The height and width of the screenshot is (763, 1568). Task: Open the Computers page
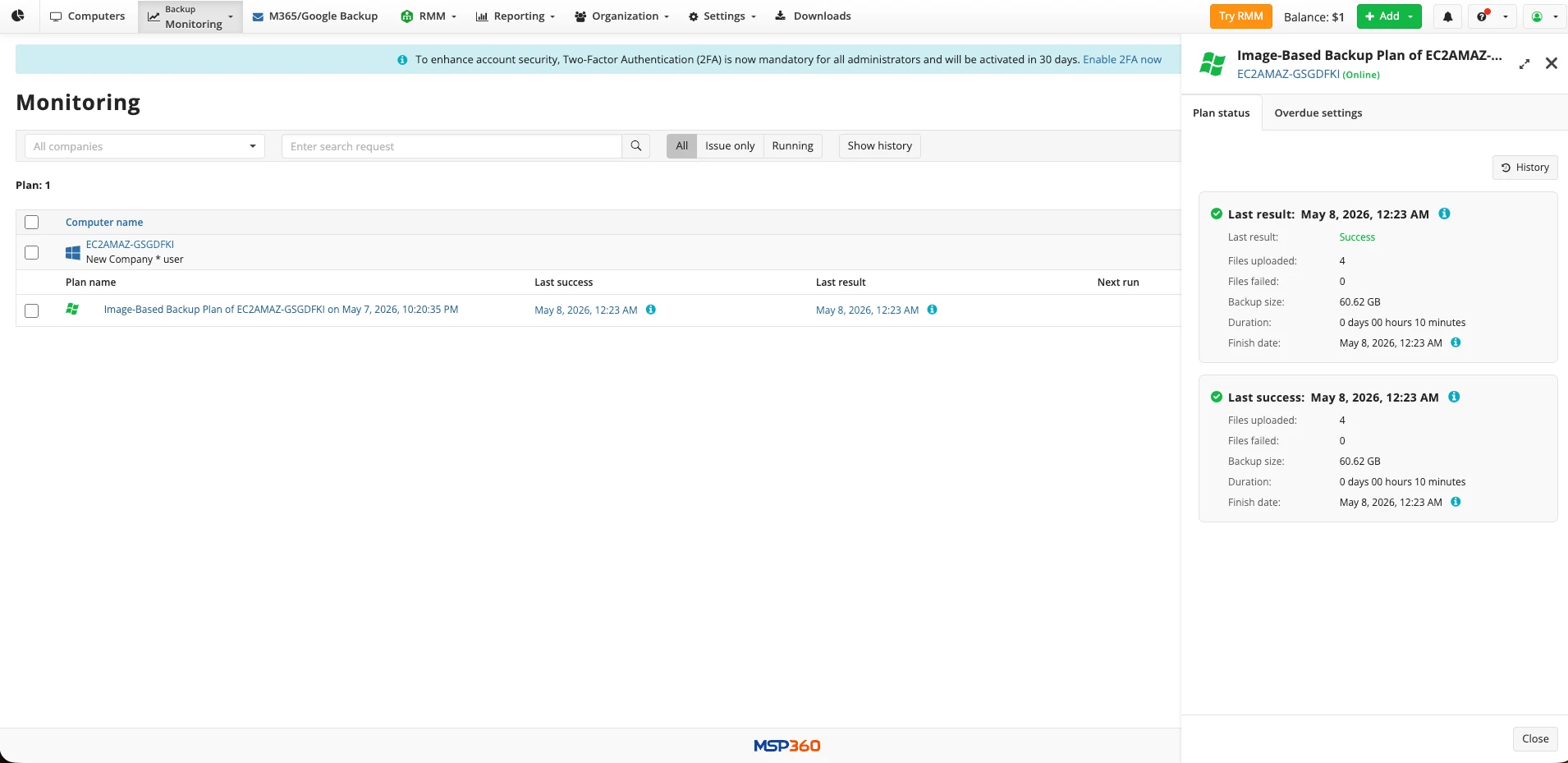88,16
